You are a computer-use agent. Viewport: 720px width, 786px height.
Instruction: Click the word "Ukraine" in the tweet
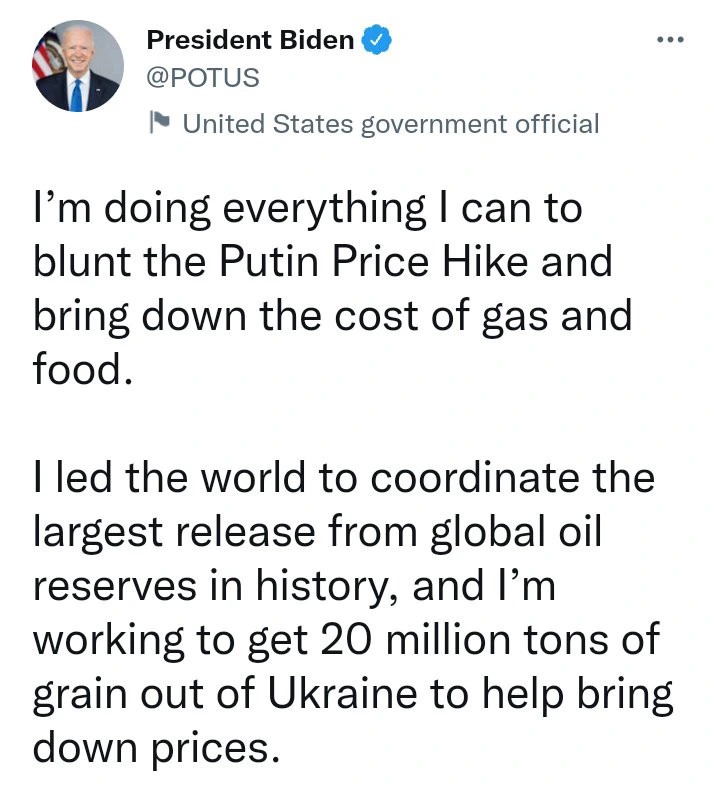point(342,693)
